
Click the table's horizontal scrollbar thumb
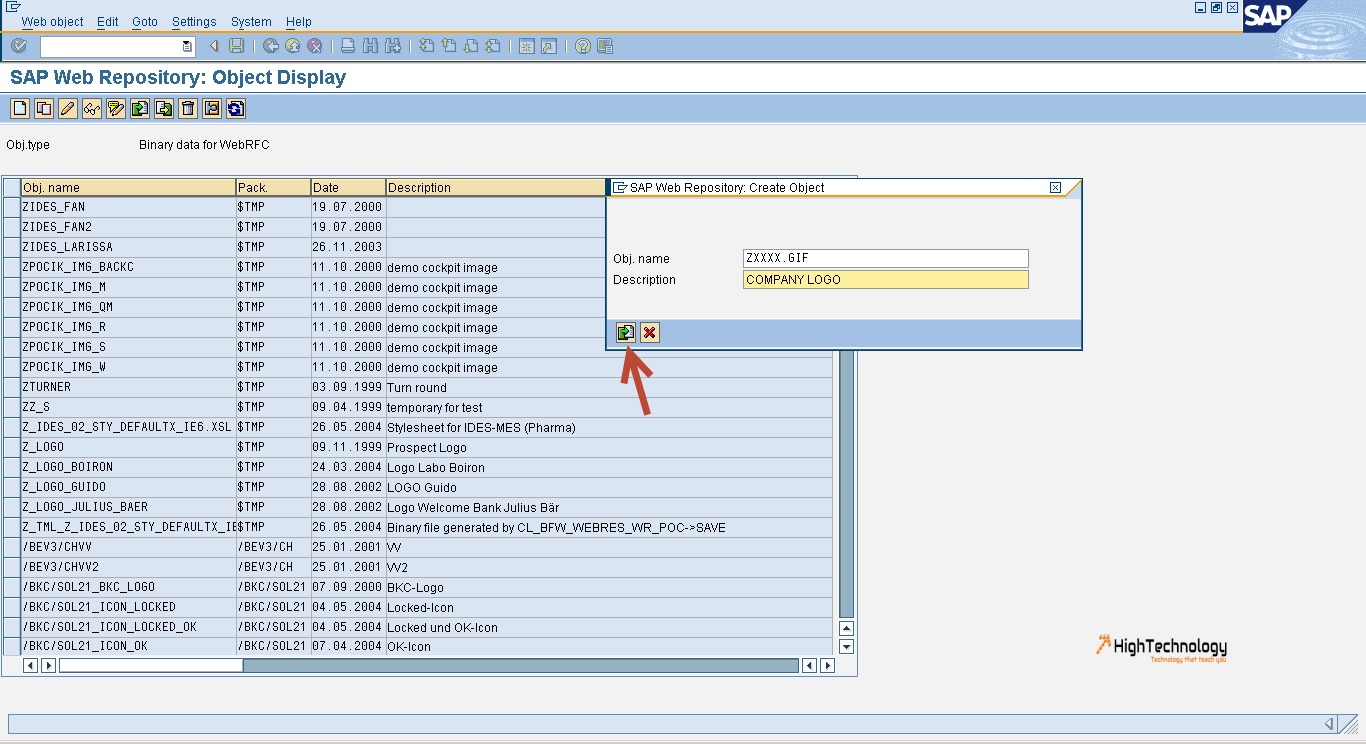click(151, 665)
